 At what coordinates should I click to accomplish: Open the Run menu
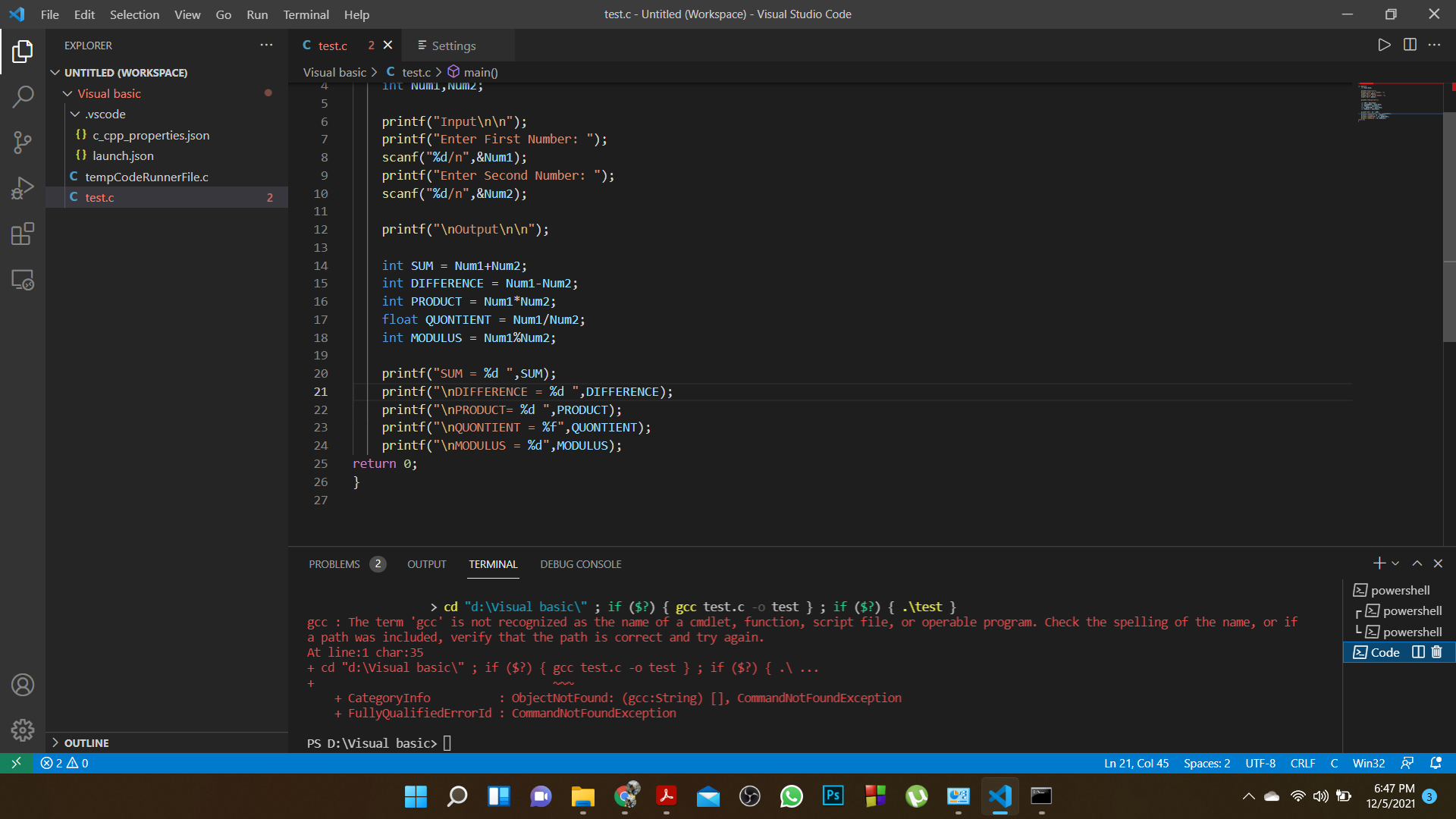tap(257, 14)
